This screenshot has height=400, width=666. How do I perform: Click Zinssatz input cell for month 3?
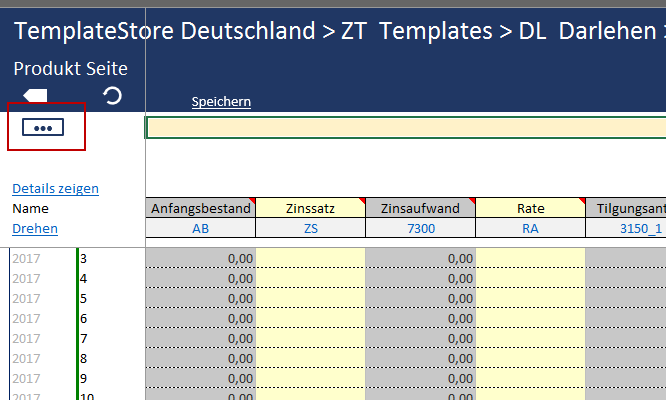point(310,258)
